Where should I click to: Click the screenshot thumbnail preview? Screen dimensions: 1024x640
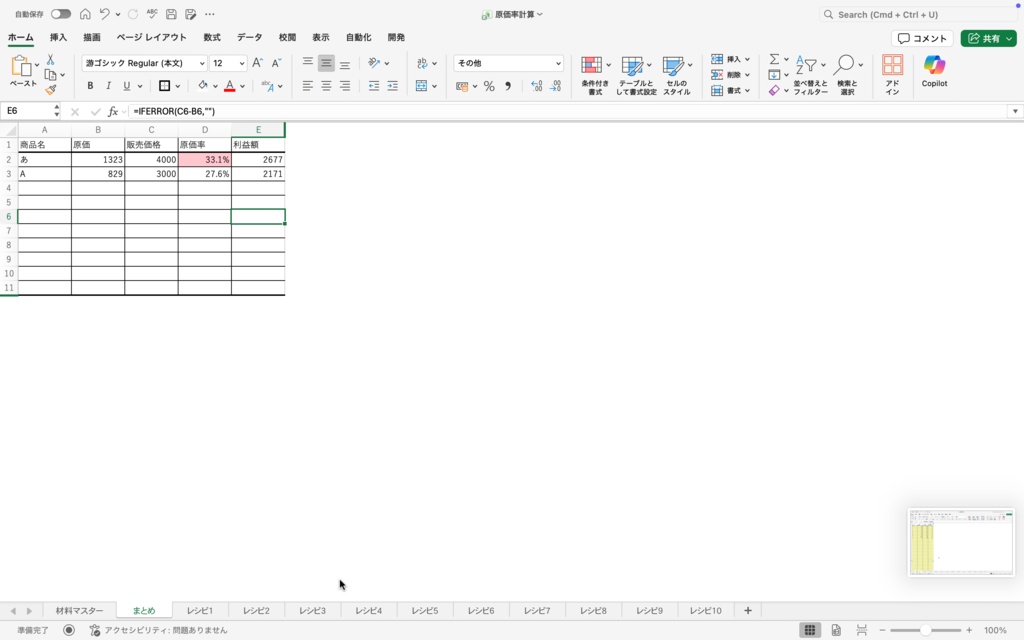(961, 542)
